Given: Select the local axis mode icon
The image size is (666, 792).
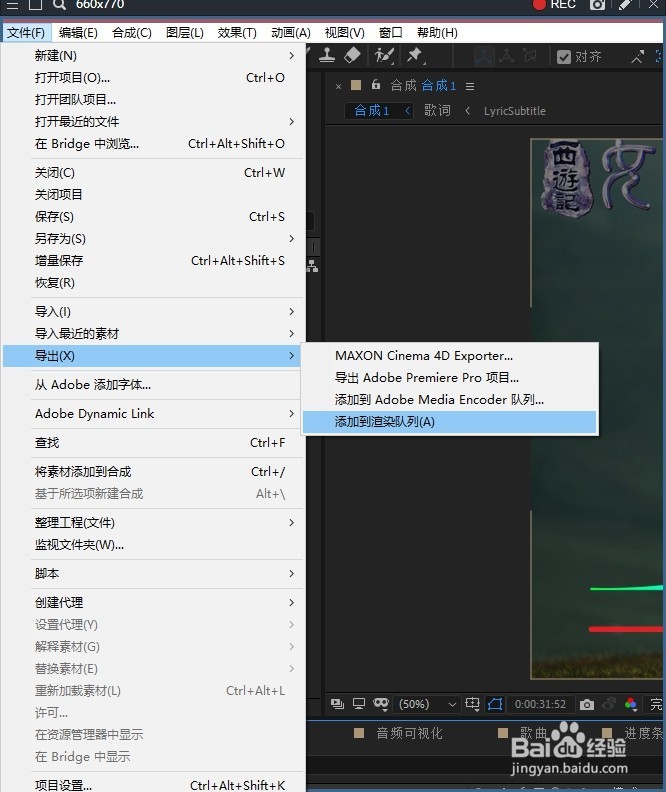Looking at the screenshot, I should click(483, 56).
